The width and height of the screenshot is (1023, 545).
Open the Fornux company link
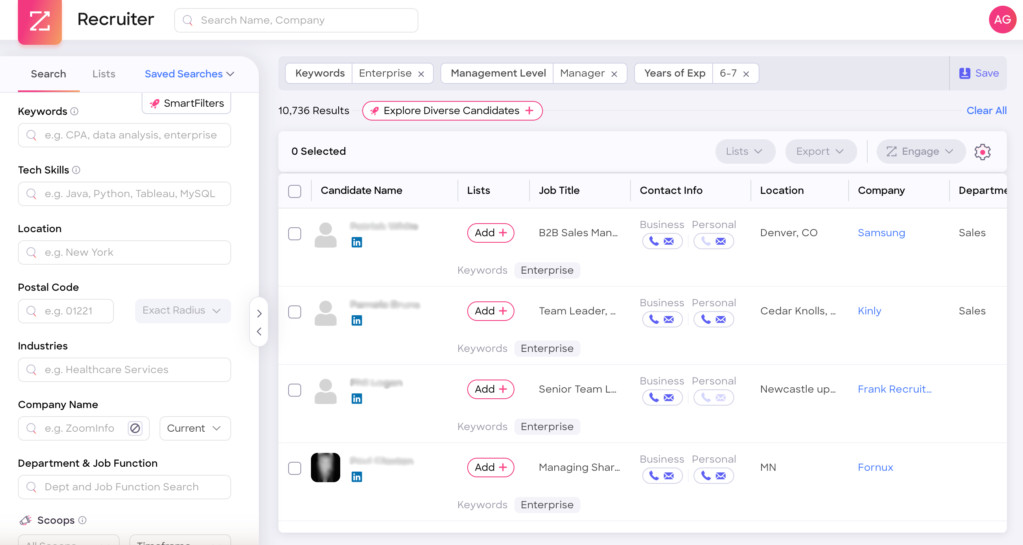click(876, 468)
